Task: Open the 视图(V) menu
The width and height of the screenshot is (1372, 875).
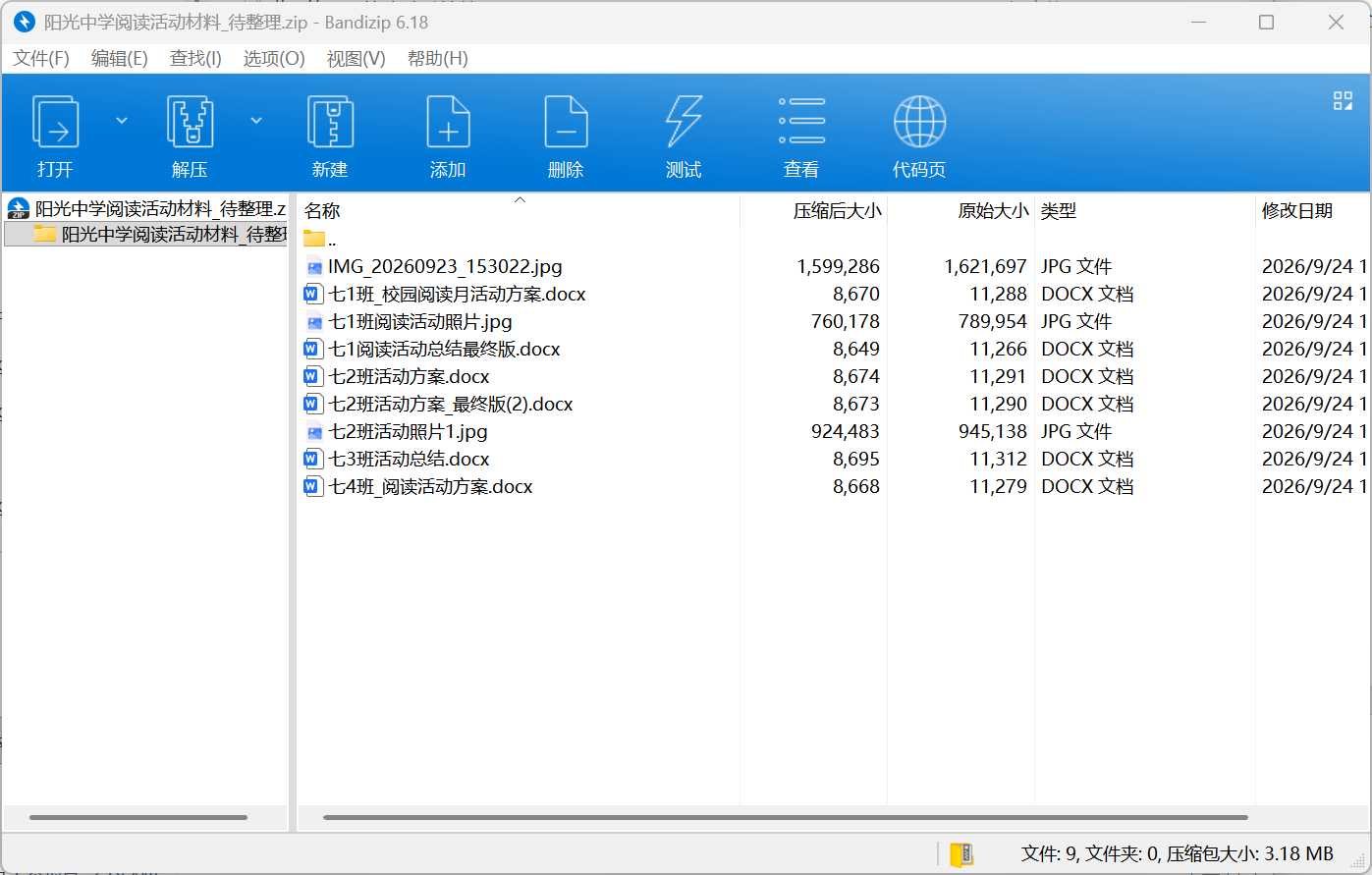Action: tap(356, 59)
